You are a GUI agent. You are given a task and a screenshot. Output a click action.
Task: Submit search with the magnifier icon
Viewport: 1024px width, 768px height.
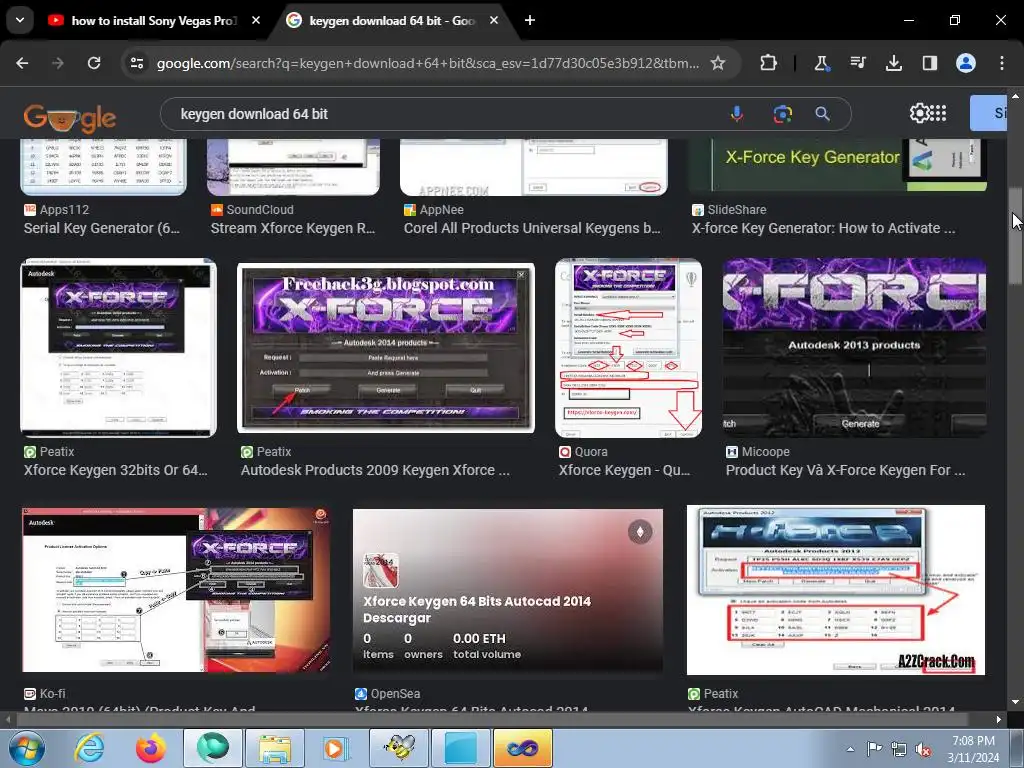(x=822, y=114)
